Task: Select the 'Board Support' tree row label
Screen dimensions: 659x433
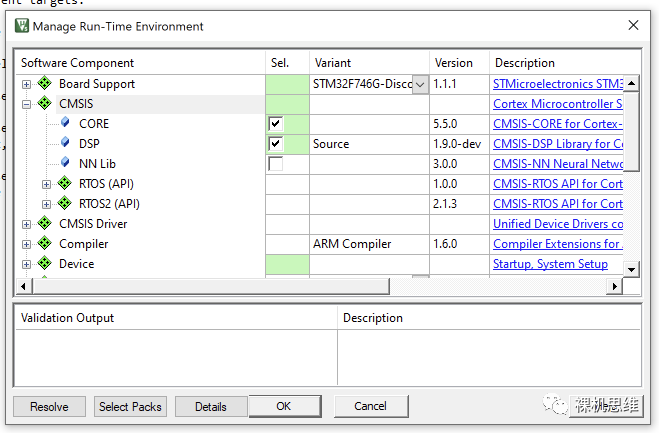Action: pos(97,84)
